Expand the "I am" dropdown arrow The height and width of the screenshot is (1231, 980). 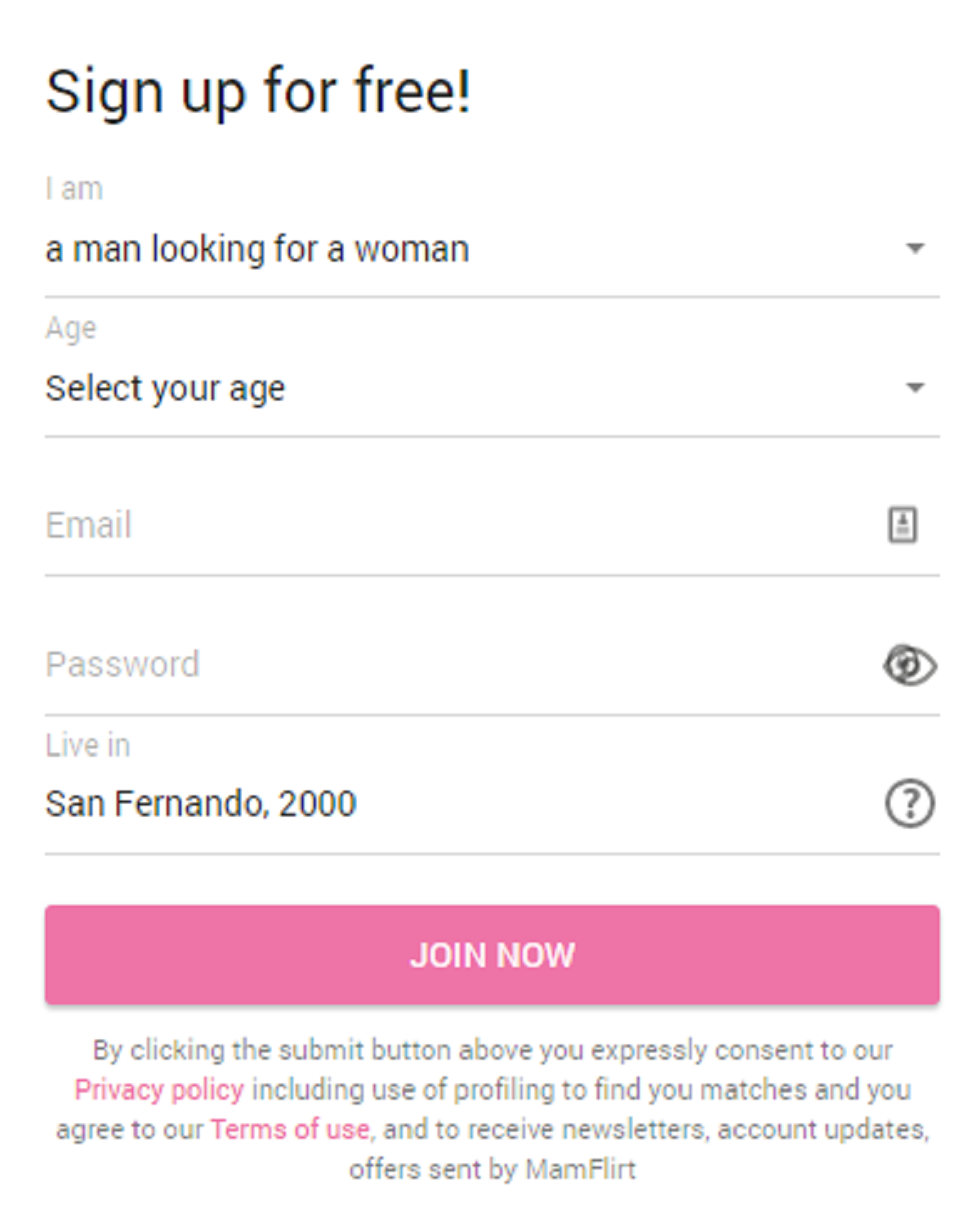(915, 248)
